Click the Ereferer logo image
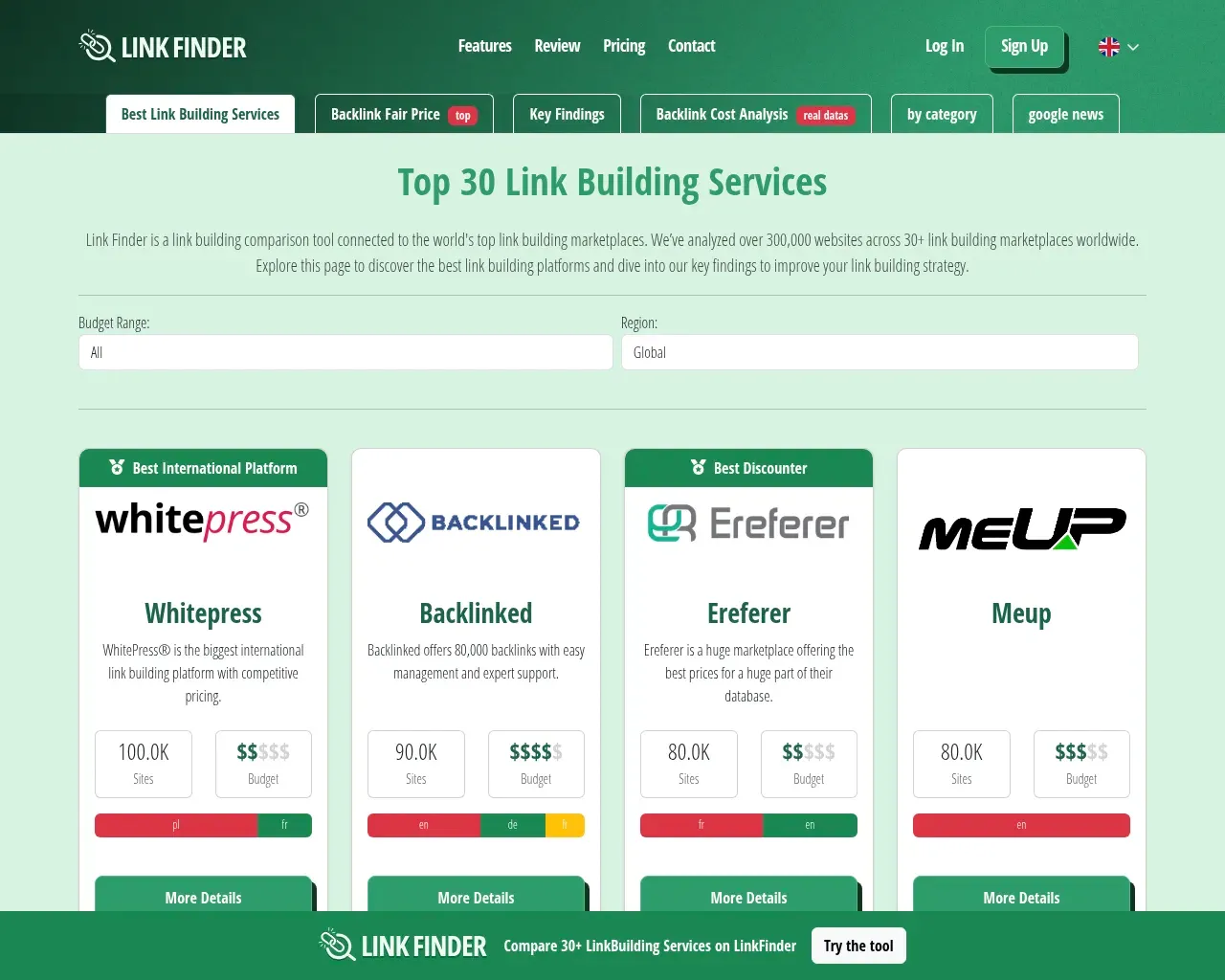Screen dimensions: 1225x980 click(x=748, y=523)
